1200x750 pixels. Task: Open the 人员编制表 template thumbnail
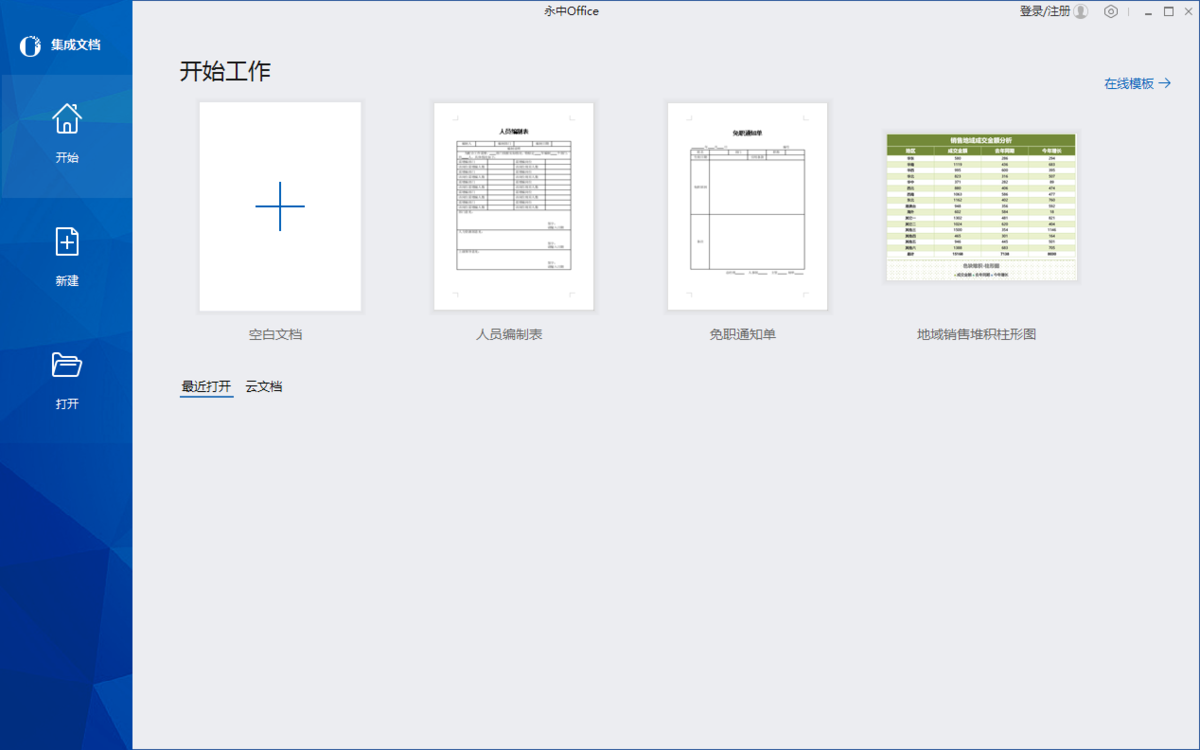click(x=513, y=206)
